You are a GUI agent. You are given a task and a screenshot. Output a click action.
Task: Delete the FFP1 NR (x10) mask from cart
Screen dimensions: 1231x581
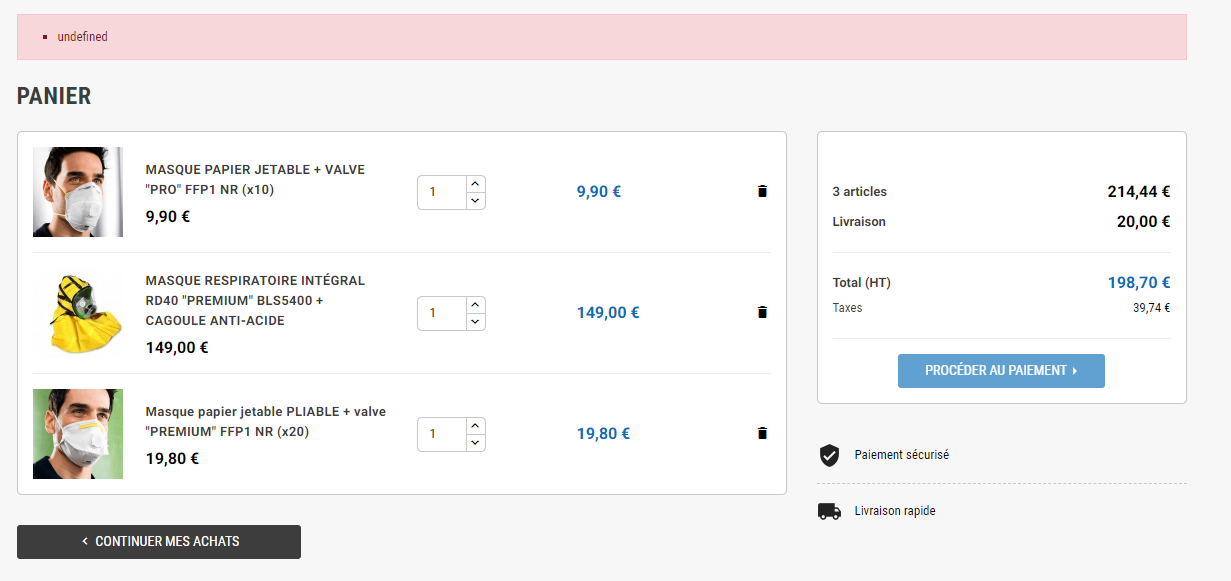[x=762, y=191]
